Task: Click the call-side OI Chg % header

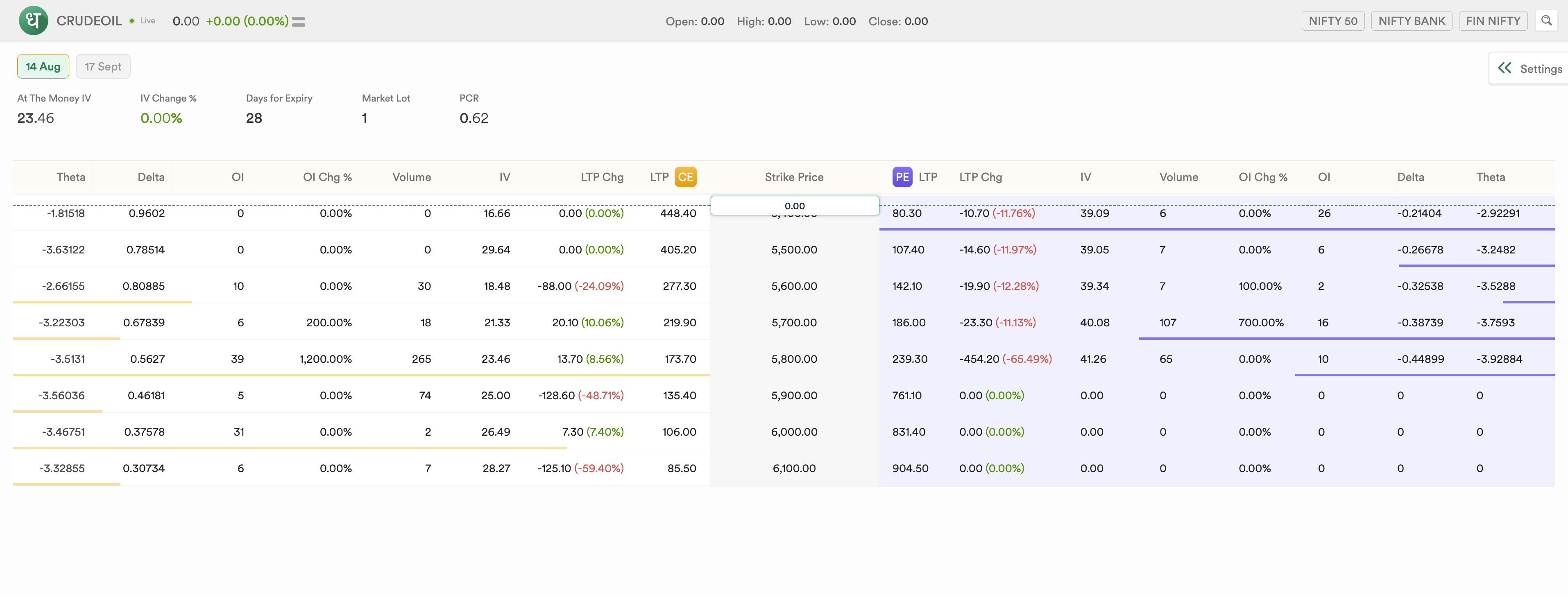Action: click(x=327, y=177)
